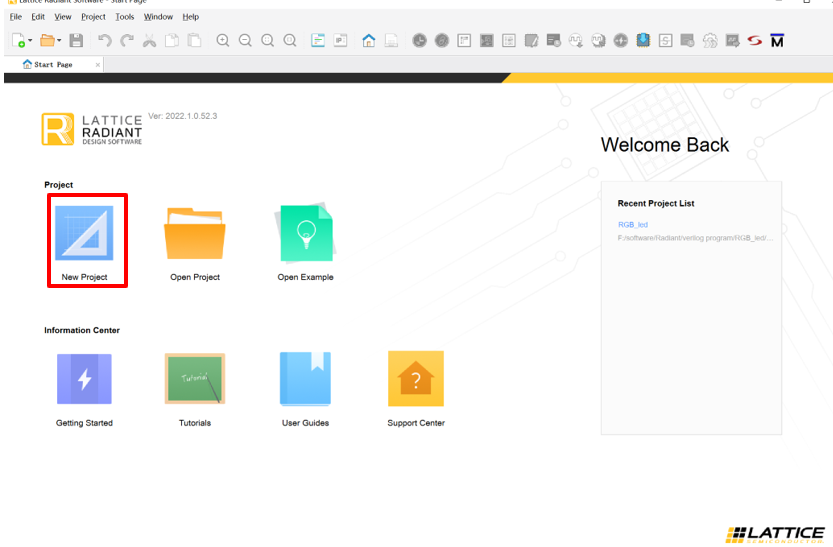Open the View menu
The height and width of the screenshot is (547, 833).
63,17
